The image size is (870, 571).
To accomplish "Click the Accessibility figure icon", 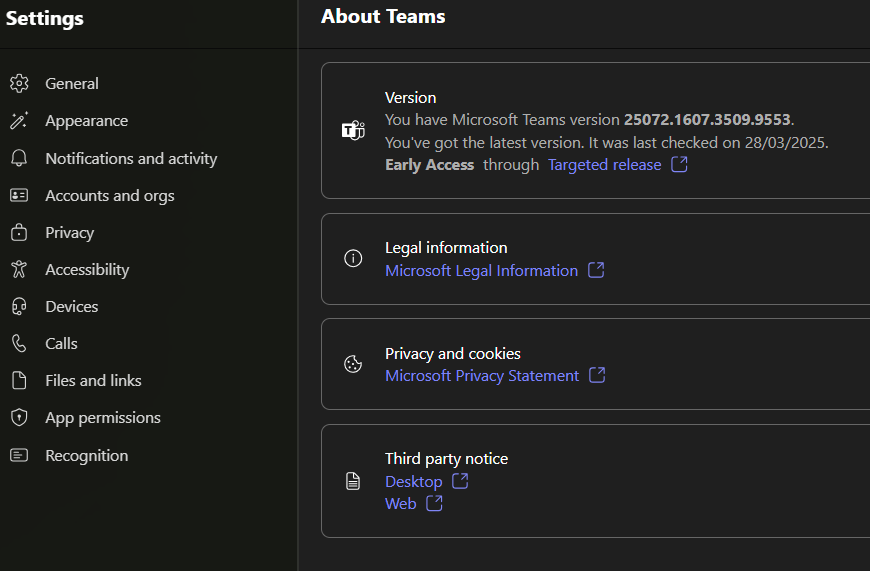I will [x=19, y=270].
